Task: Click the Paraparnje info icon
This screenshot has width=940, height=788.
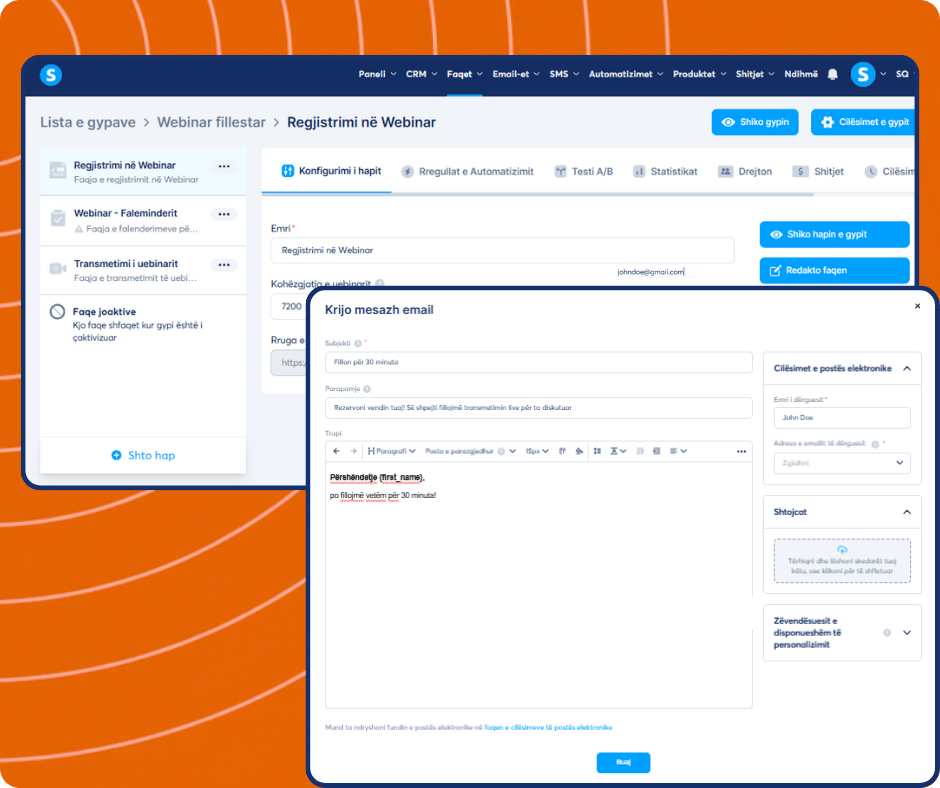Action: tap(367, 389)
